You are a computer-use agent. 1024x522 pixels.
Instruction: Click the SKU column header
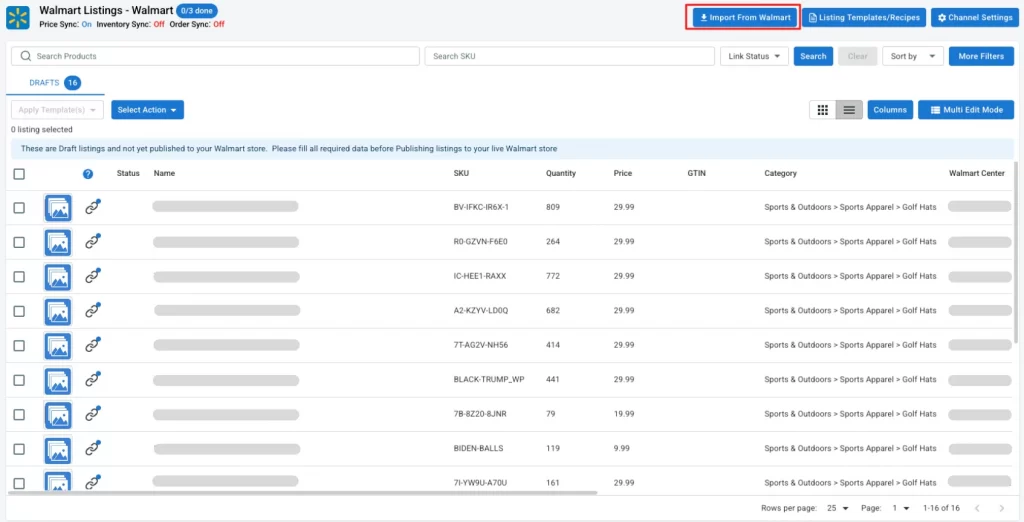(461, 174)
